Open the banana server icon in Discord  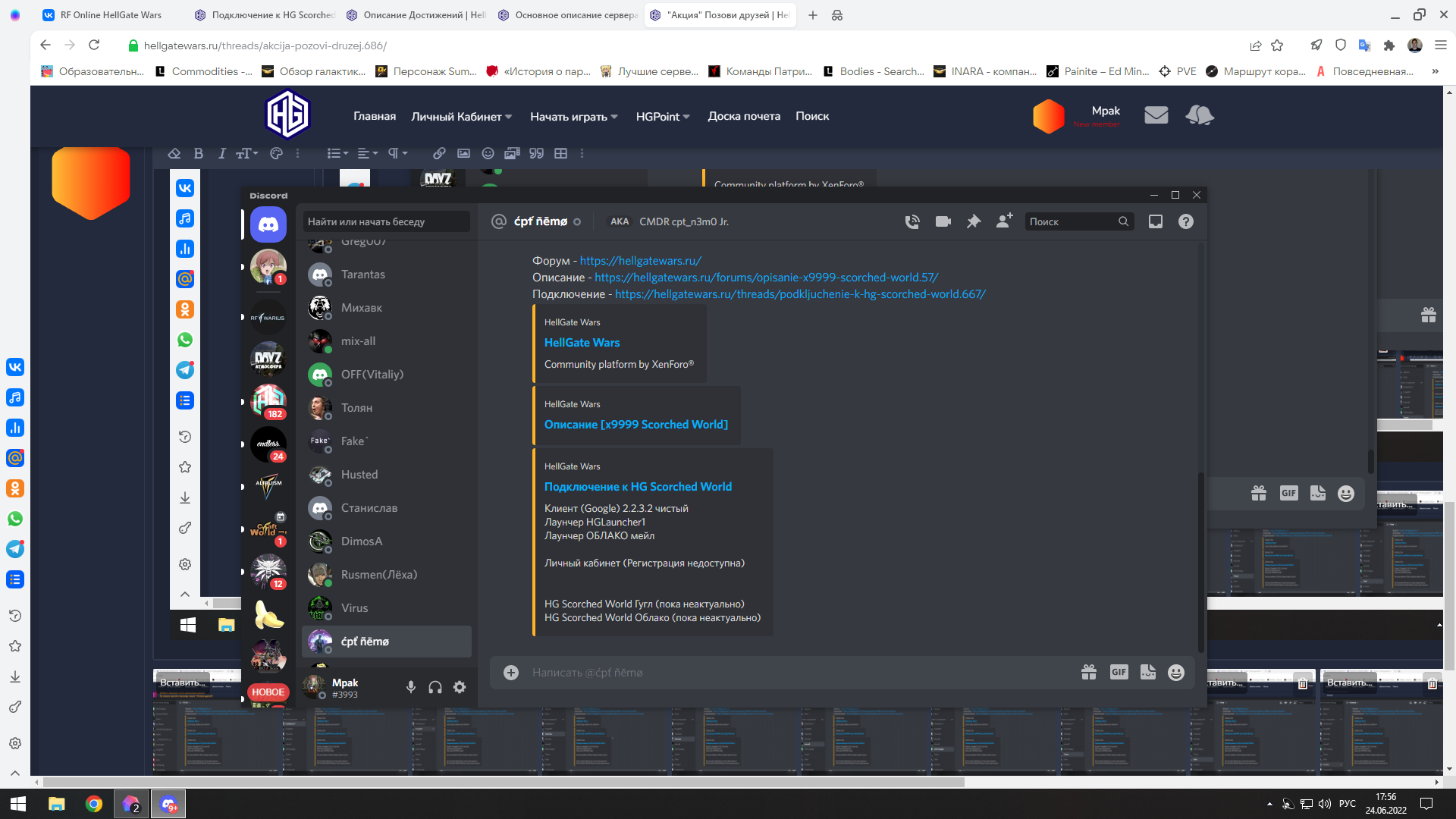coord(268,615)
